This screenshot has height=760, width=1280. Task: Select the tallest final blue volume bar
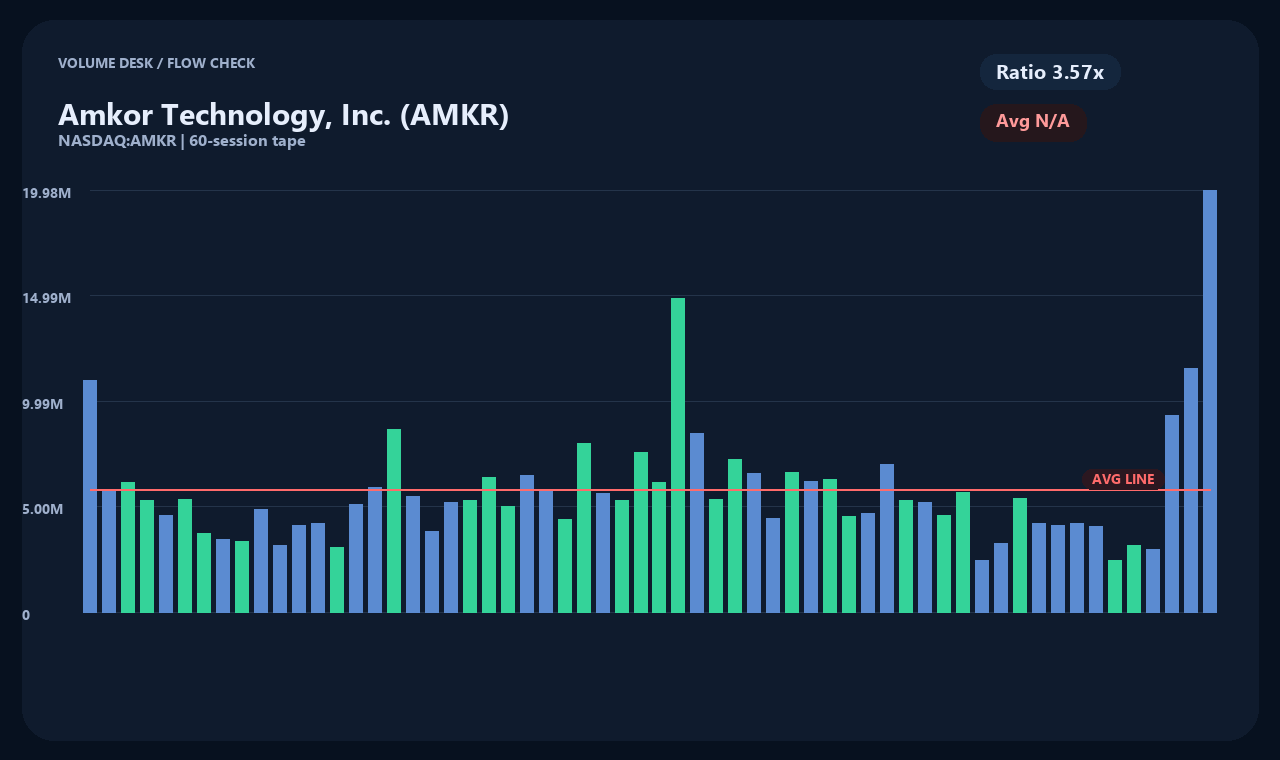(x=1210, y=401)
